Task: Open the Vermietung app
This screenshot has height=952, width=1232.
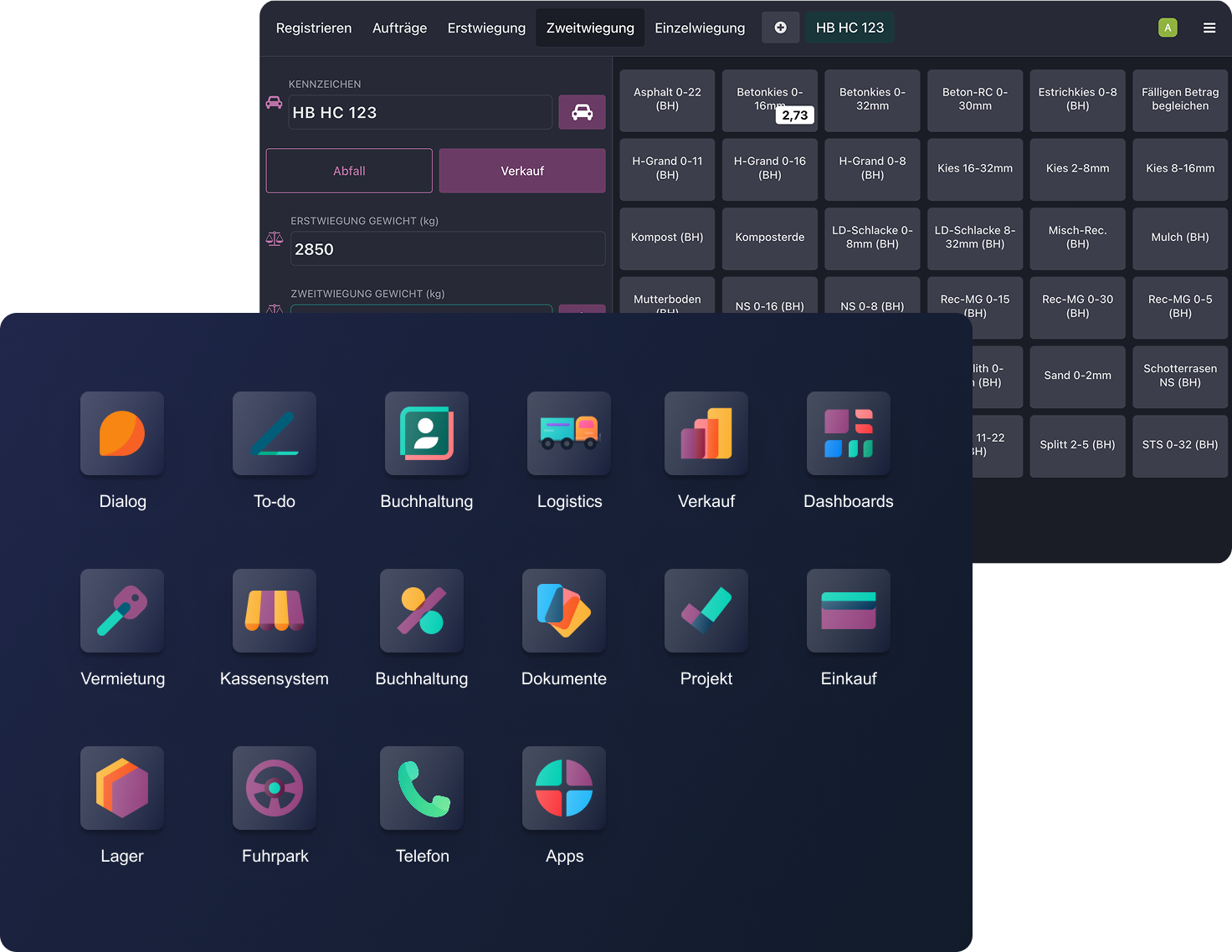Action: [x=122, y=611]
